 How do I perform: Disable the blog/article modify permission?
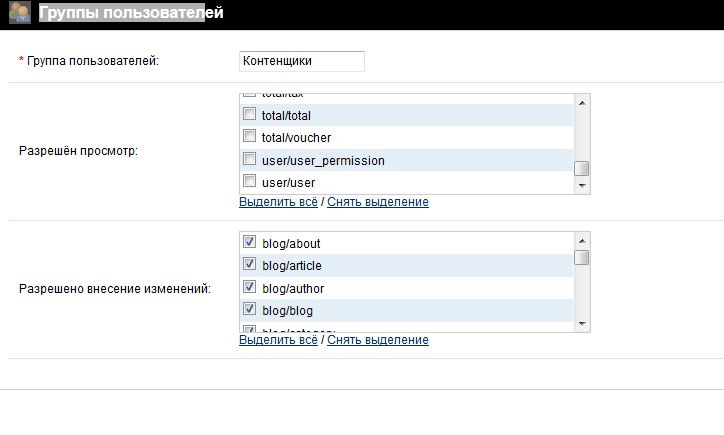click(x=250, y=265)
